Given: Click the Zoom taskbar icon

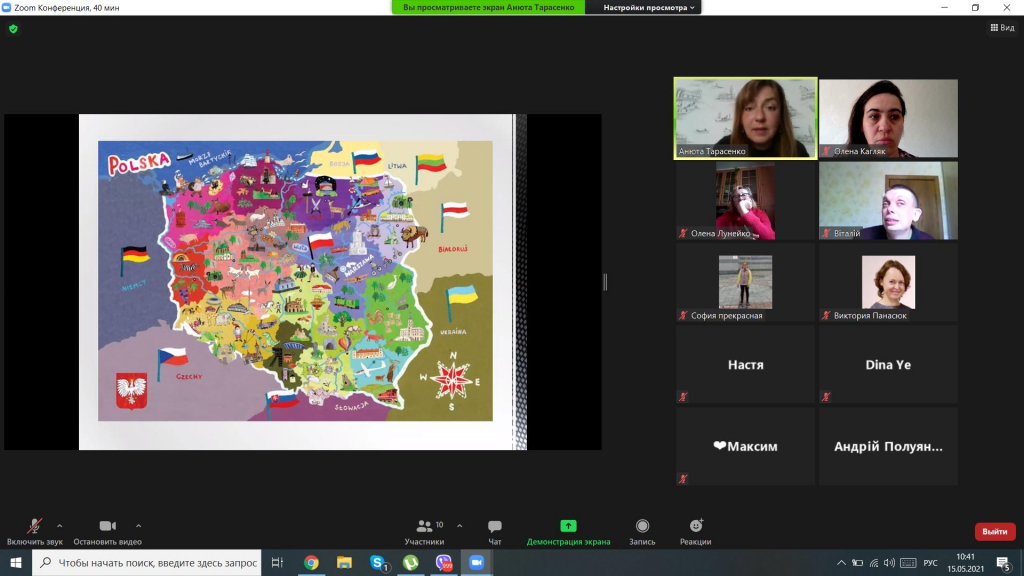Looking at the screenshot, I should (477, 562).
